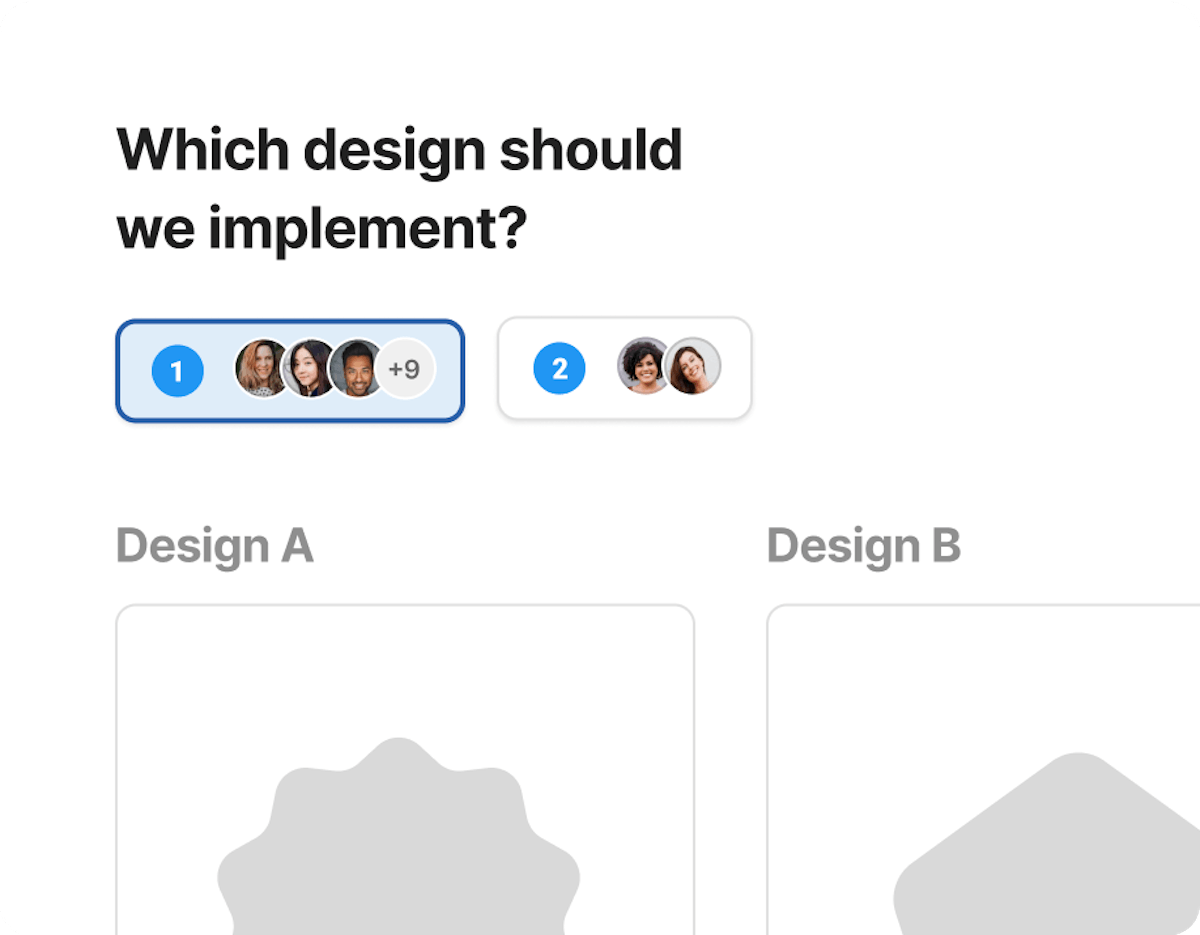Click the first voter avatar in option 1
1200x935 pixels.
click(260, 369)
